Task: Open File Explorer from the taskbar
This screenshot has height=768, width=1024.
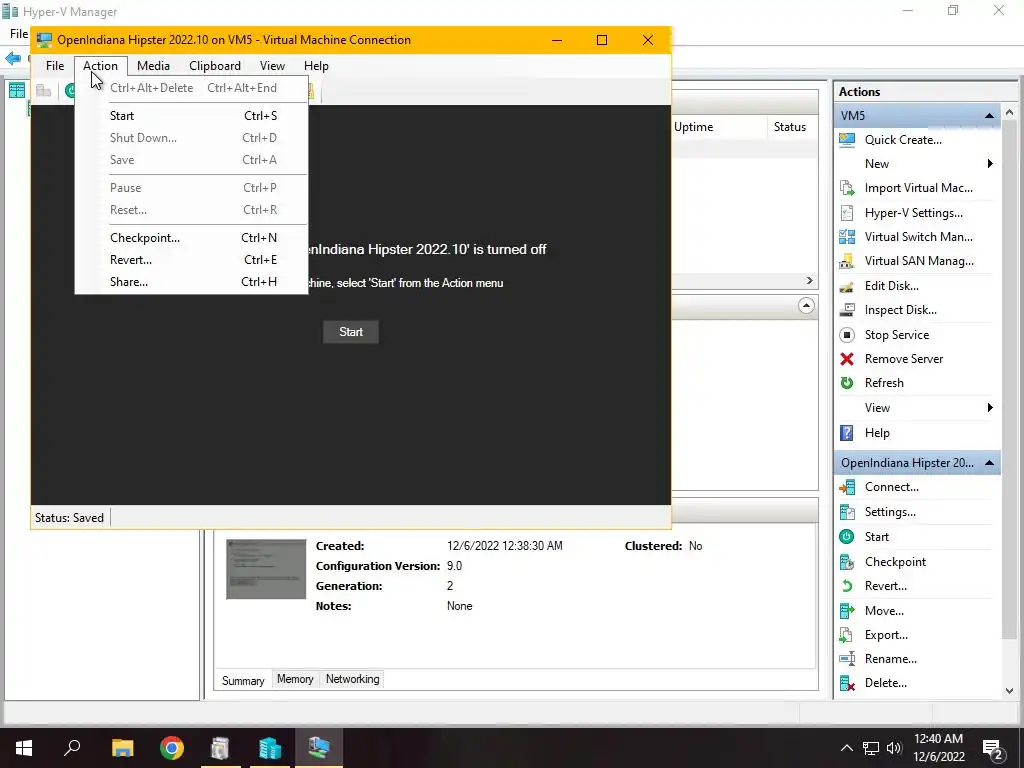Action: click(x=122, y=748)
